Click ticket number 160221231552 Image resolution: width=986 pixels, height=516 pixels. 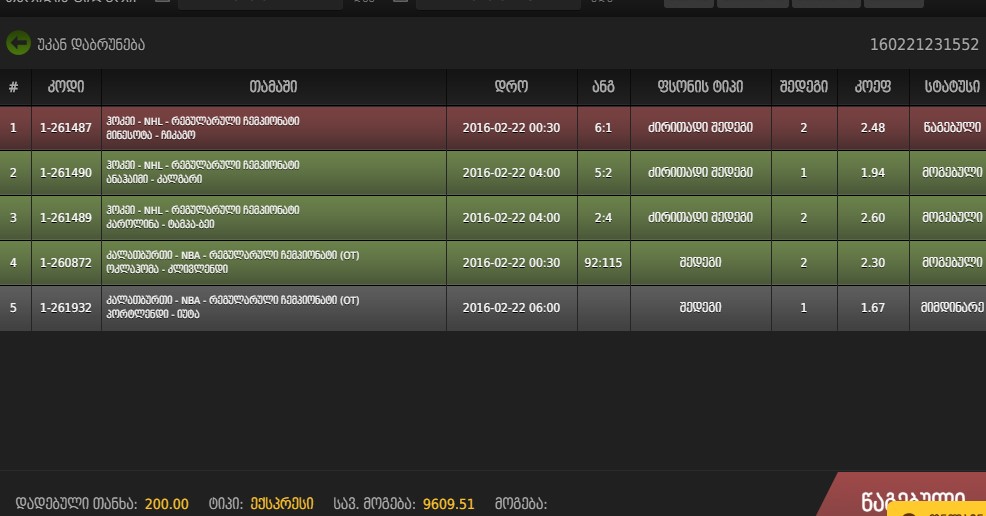pos(924,45)
